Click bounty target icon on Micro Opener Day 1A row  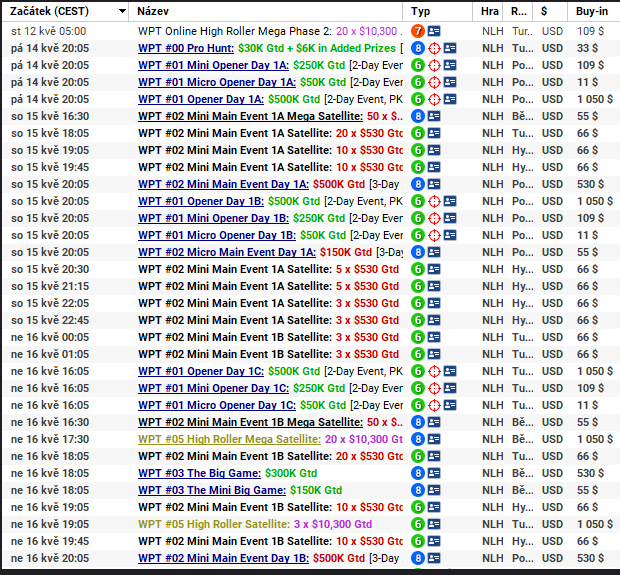[x=434, y=82]
